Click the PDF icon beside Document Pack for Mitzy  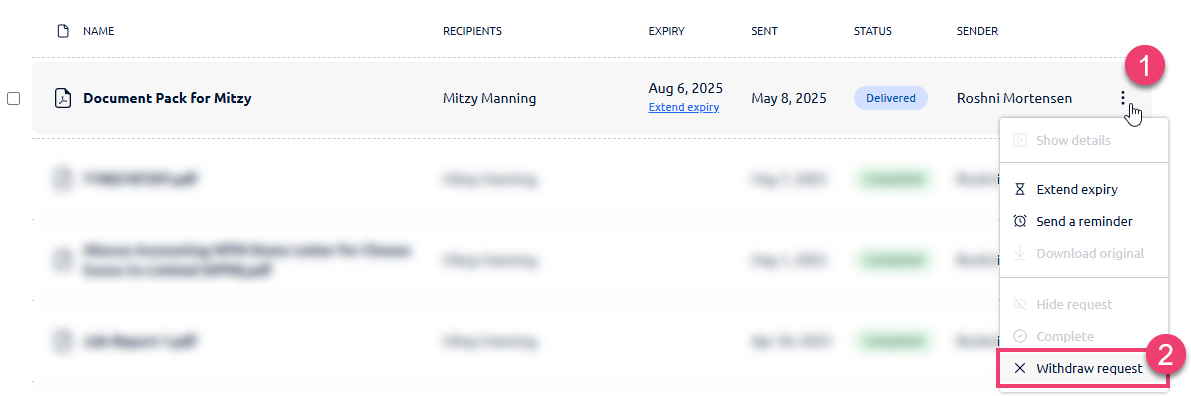(x=64, y=98)
